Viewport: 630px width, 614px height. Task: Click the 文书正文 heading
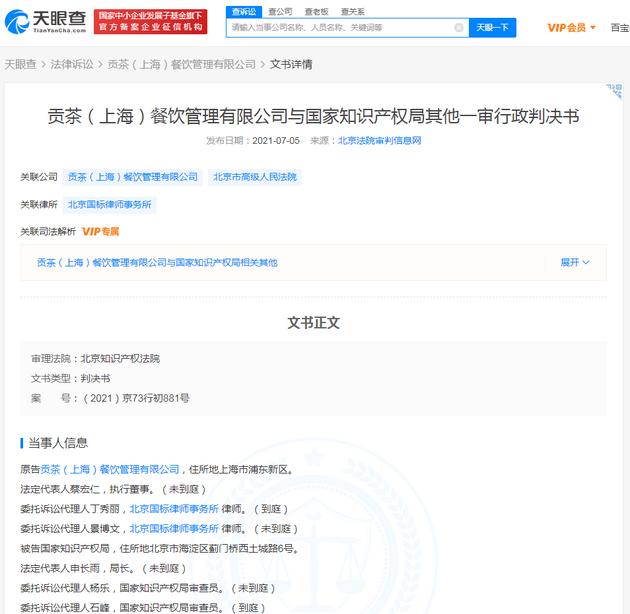click(313, 323)
